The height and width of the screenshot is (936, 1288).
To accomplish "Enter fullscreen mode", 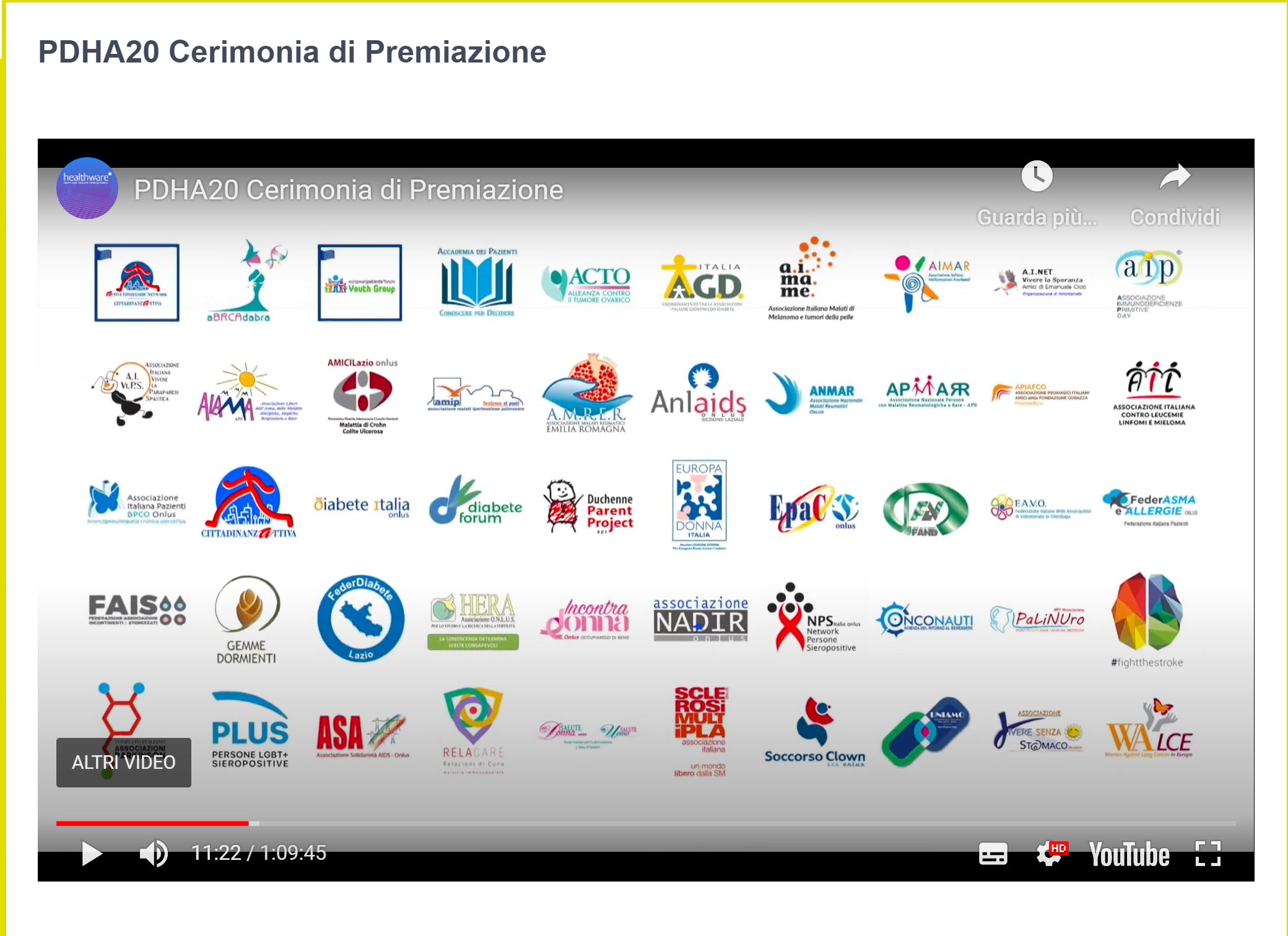I will pos(1207,854).
